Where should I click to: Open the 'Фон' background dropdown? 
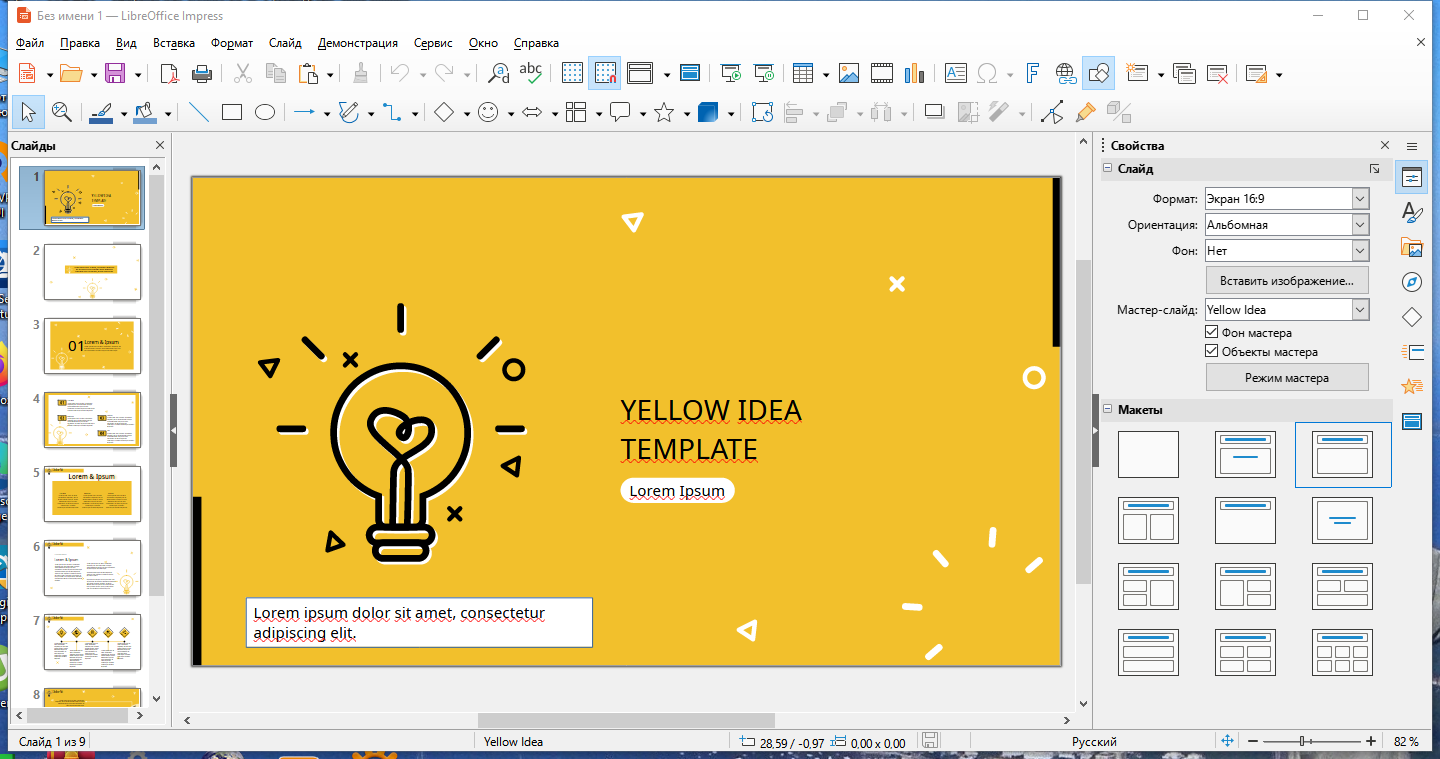(x=1286, y=251)
